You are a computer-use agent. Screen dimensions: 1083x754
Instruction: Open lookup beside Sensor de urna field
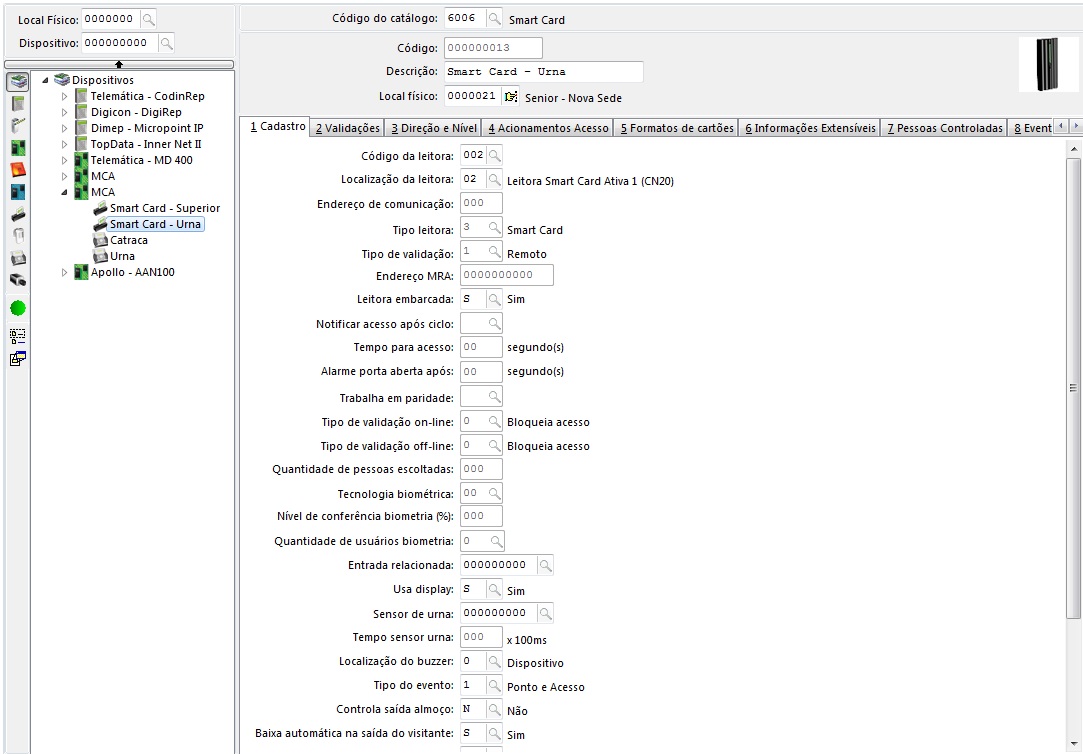click(545, 613)
